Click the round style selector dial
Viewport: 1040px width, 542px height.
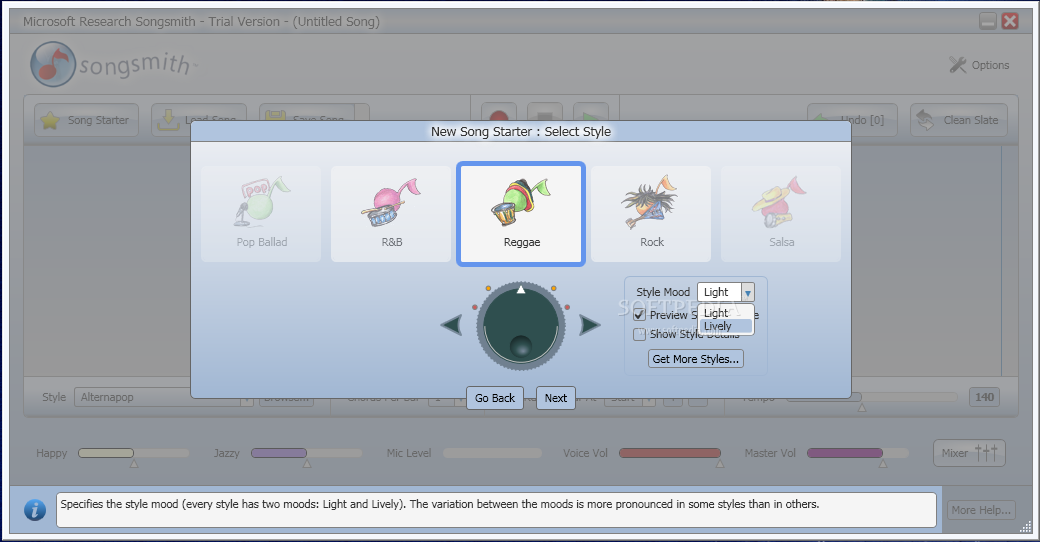521,326
